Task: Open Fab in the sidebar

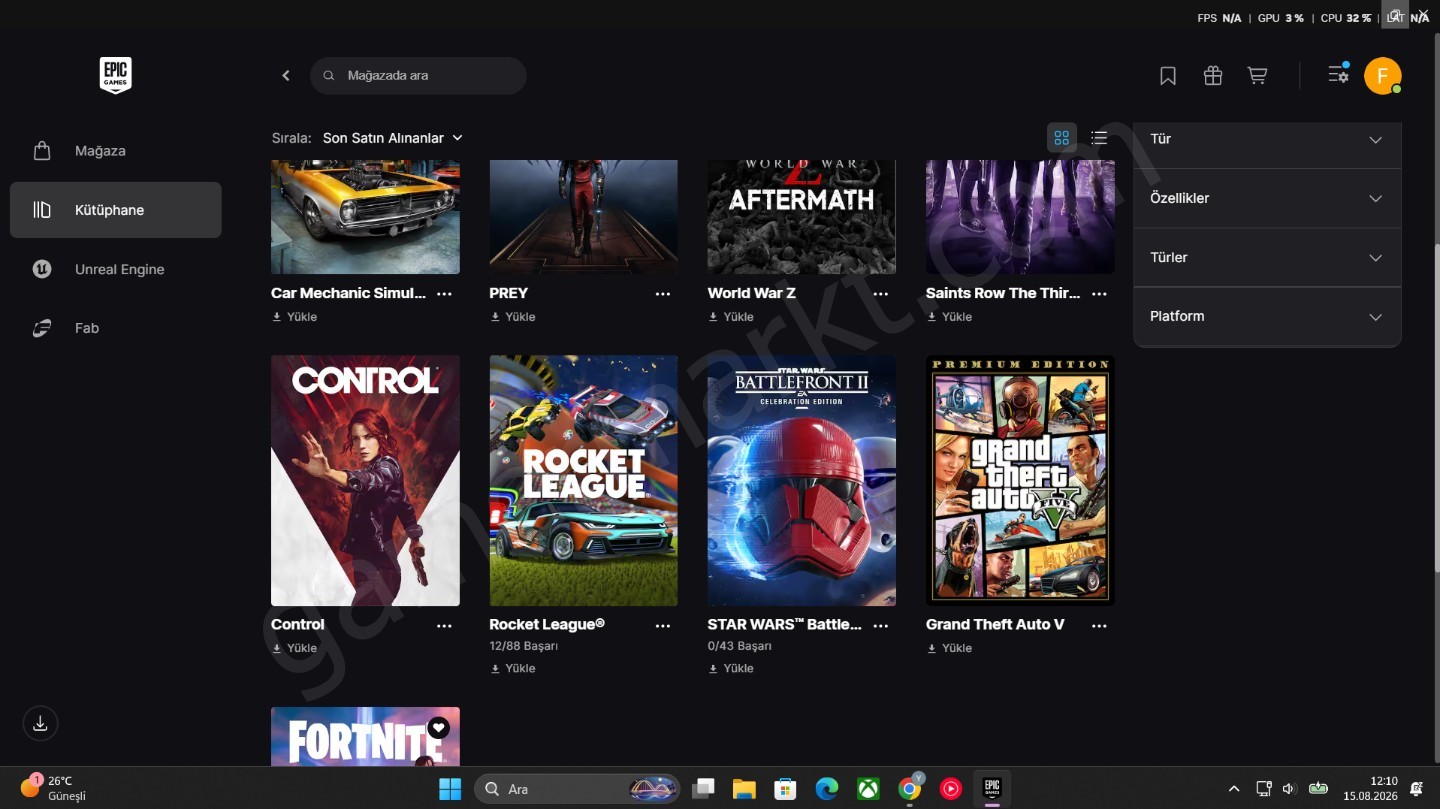Action: (116, 328)
